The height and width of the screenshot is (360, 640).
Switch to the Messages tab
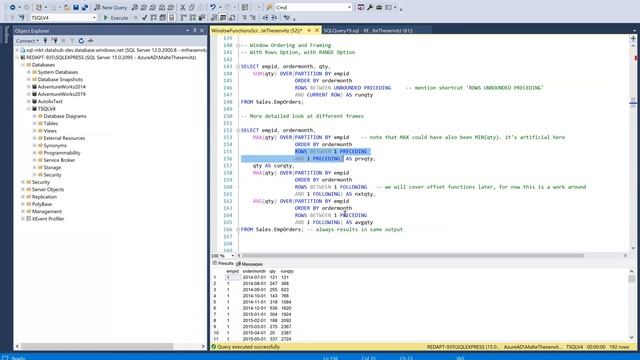[249, 264]
